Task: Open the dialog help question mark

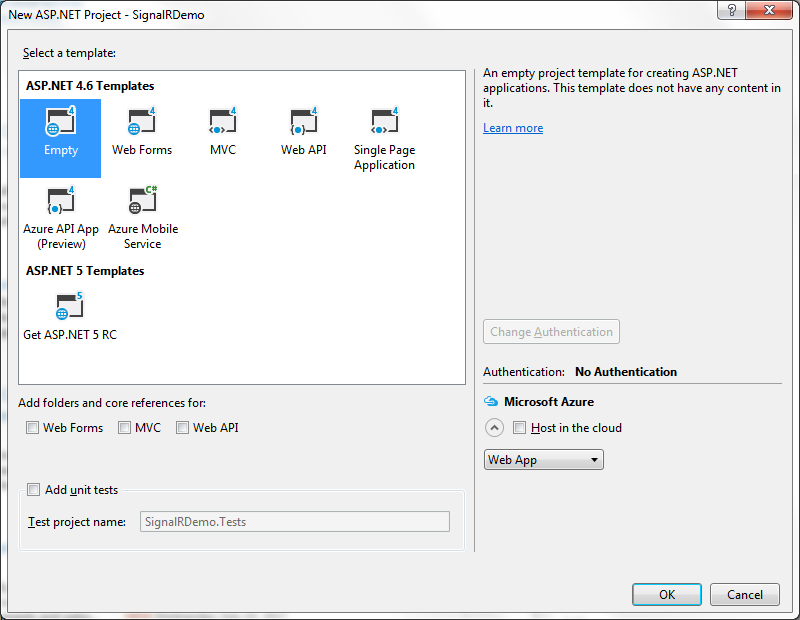Action: [731, 10]
